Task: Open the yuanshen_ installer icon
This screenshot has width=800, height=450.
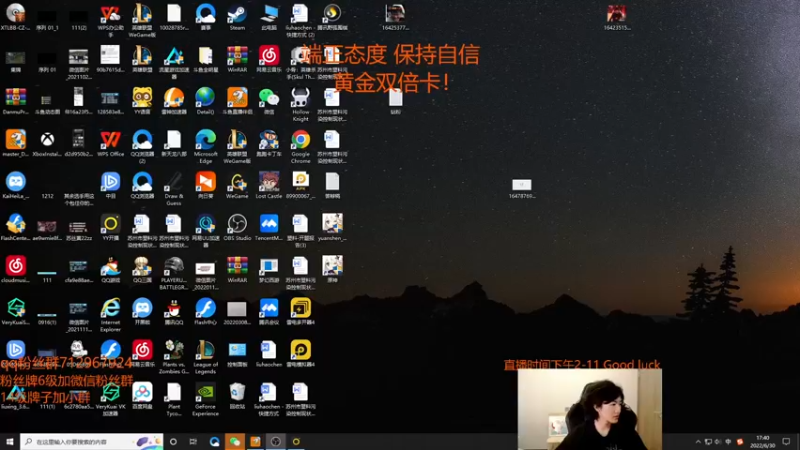Action: tap(332, 228)
